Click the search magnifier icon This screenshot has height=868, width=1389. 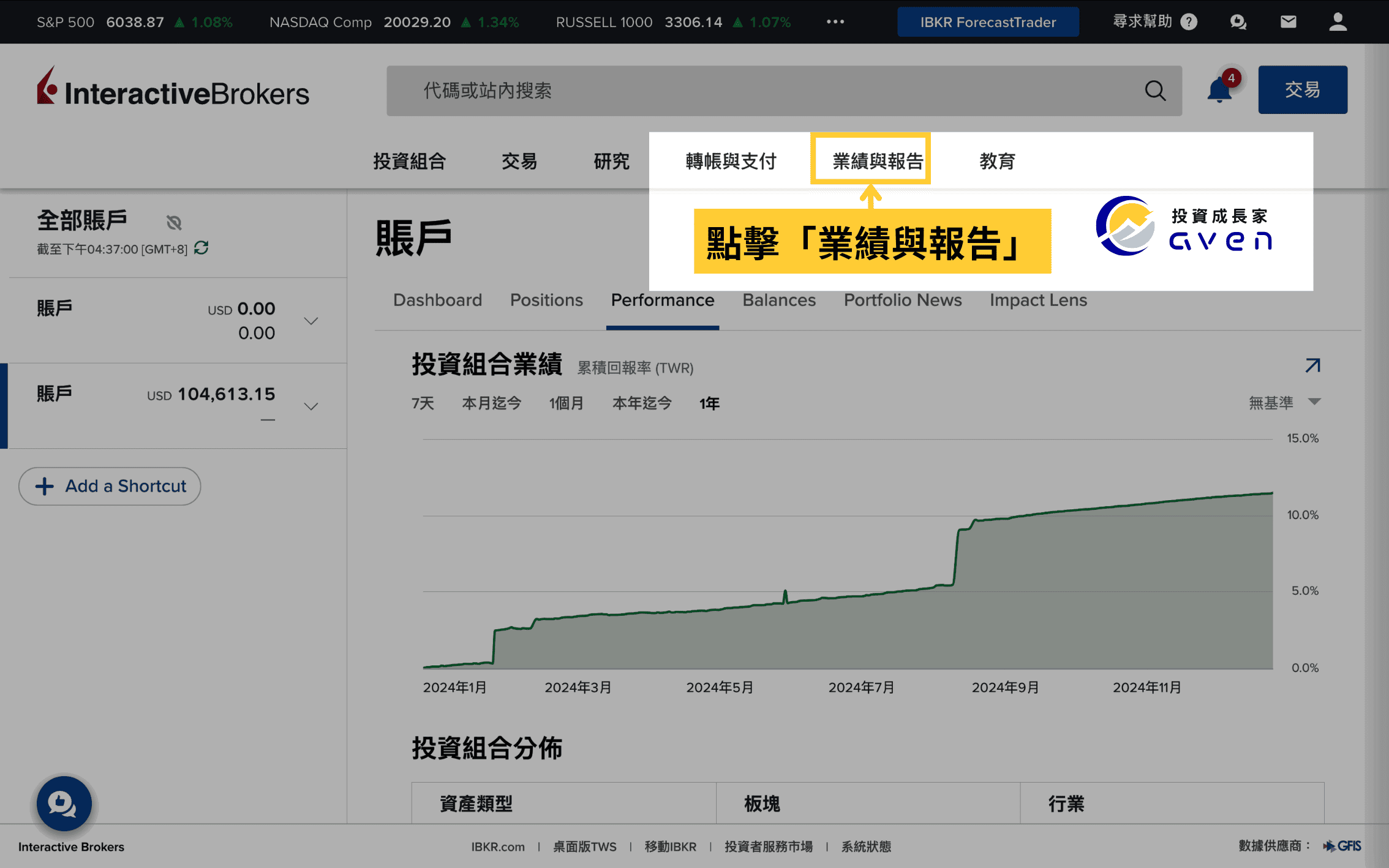tap(1155, 91)
